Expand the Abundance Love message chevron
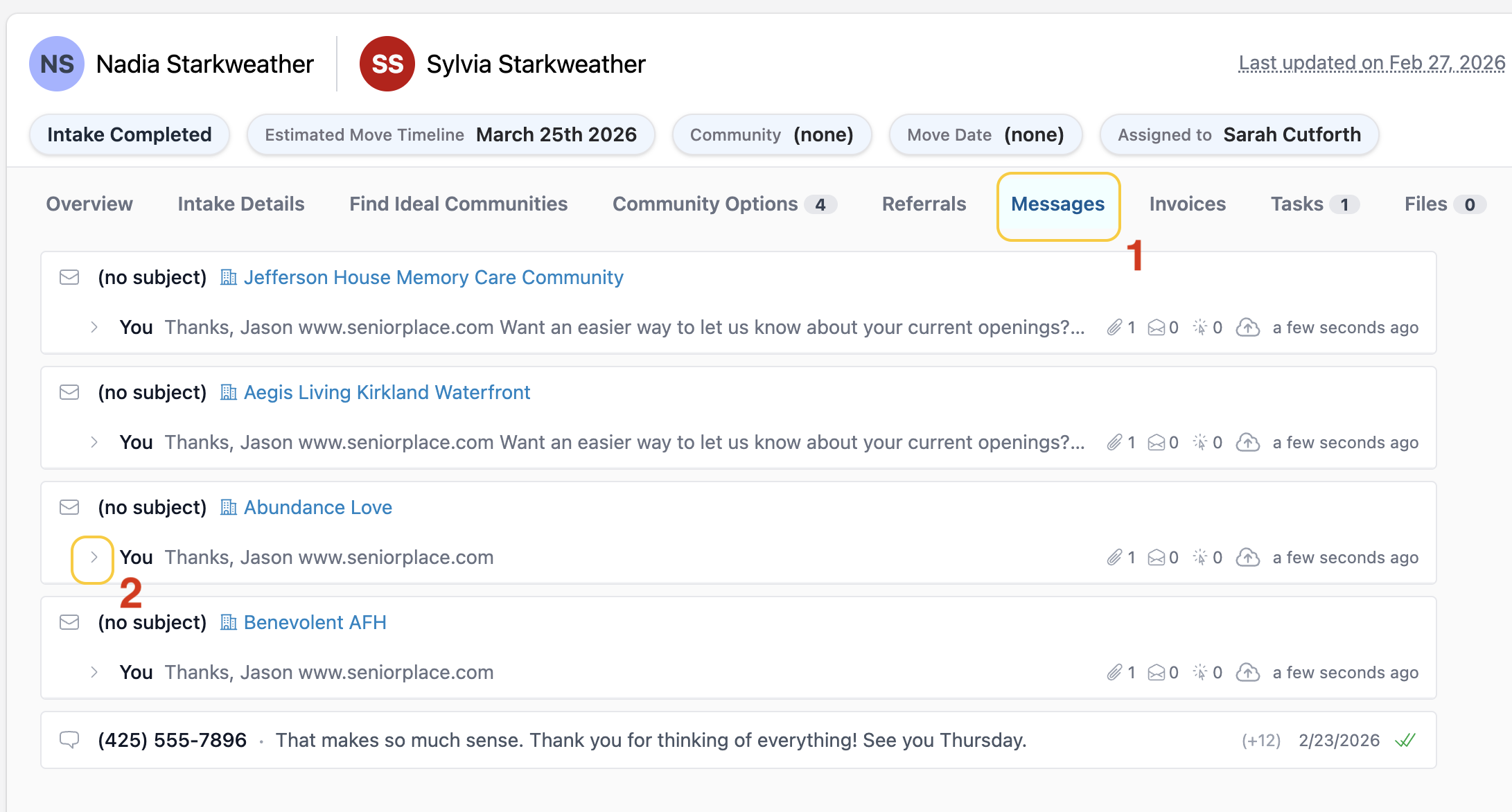Screen dimensions: 1512x812 [x=94, y=557]
